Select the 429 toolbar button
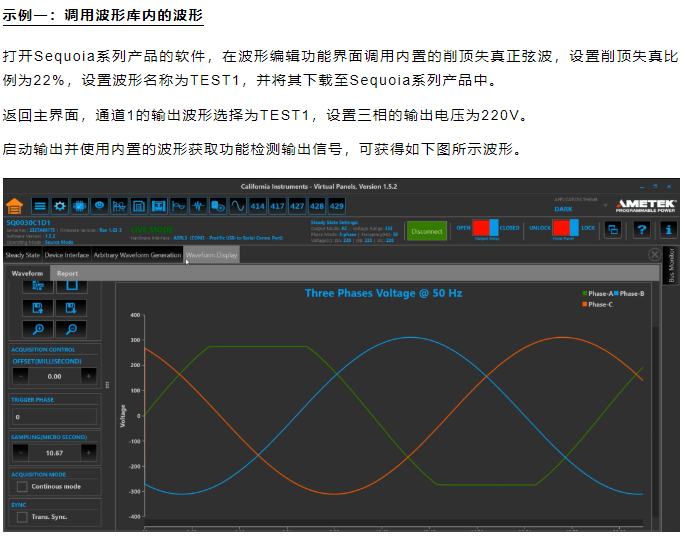Screen dimensions: 685x540 coord(338,205)
